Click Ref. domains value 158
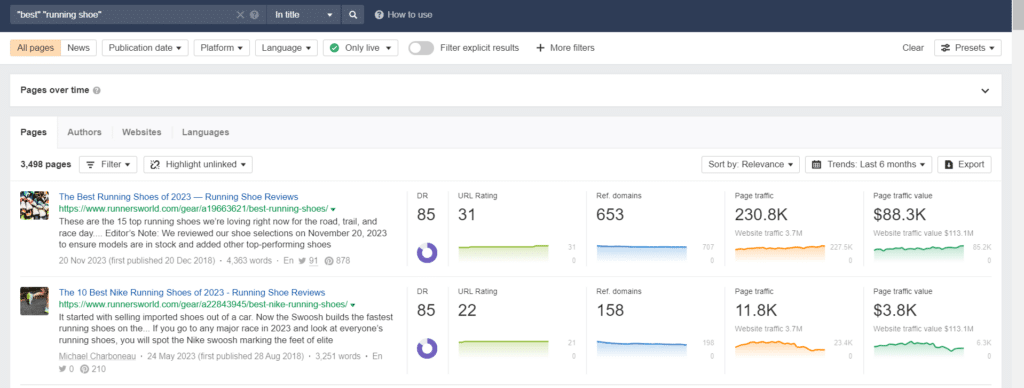Screen dimensions: 1024x388 [610, 310]
